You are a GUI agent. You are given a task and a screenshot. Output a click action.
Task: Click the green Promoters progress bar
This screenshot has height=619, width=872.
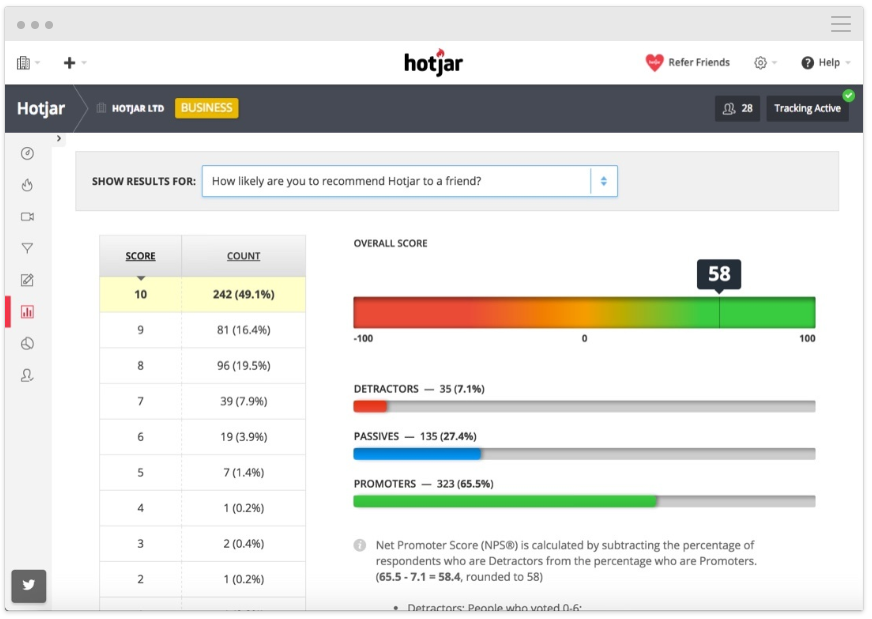(x=505, y=501)
